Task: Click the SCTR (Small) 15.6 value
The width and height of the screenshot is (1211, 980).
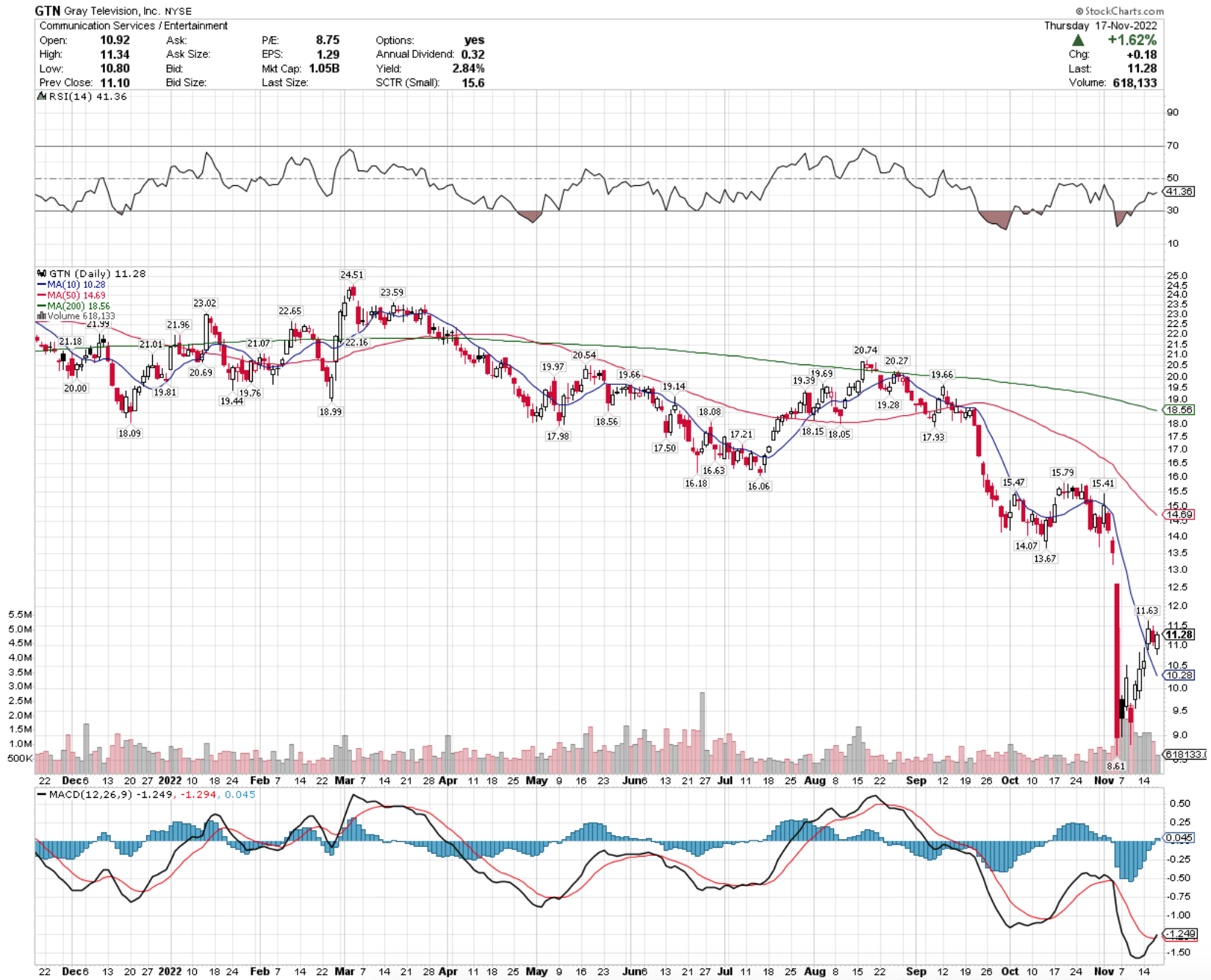Action: pos(473,83)
